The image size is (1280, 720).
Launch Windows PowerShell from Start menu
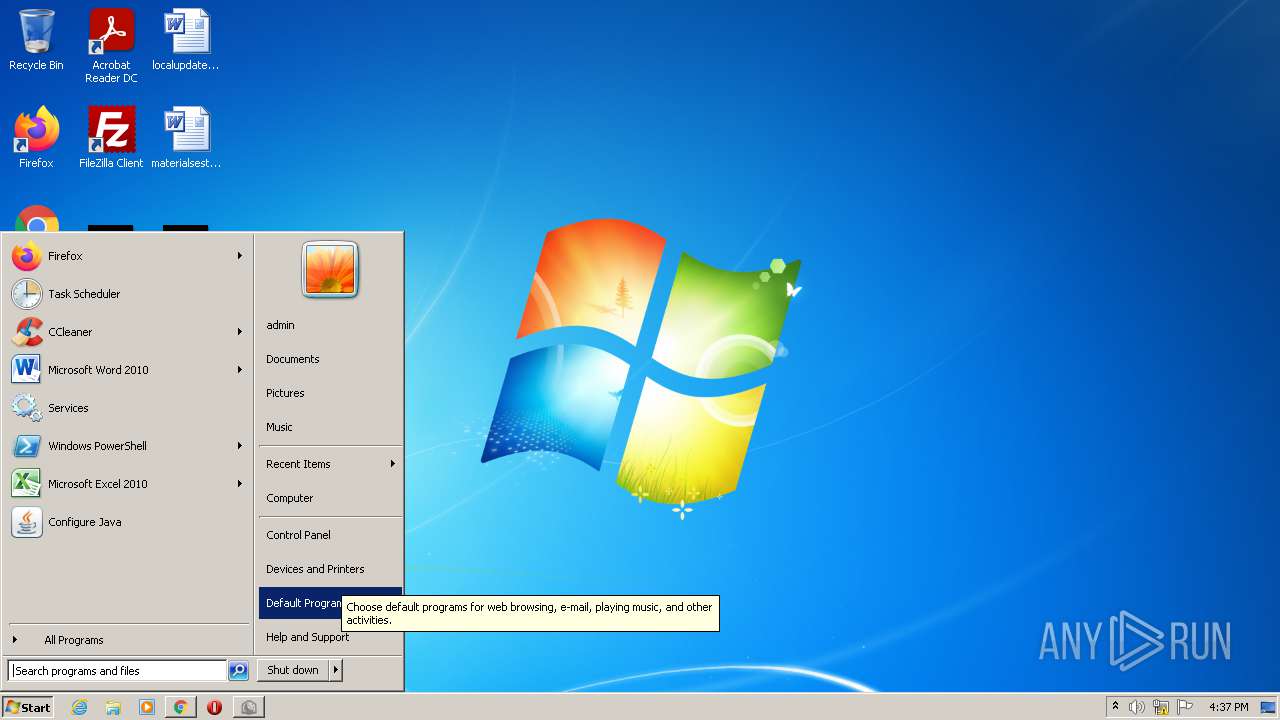[127, 446]
